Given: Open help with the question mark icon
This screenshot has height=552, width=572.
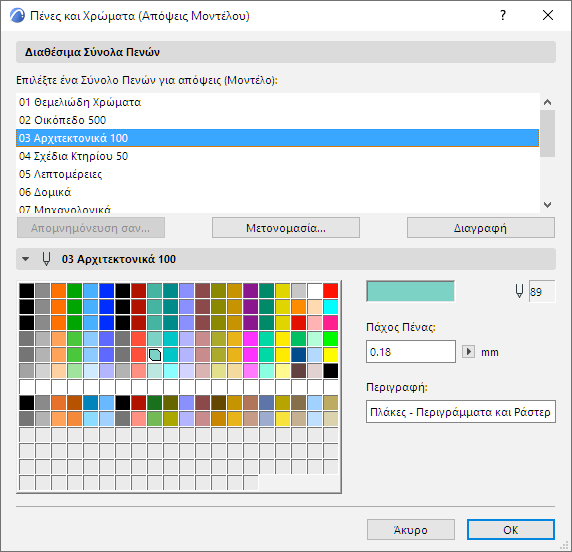Looking at the screenshot, I should point(503,15).
